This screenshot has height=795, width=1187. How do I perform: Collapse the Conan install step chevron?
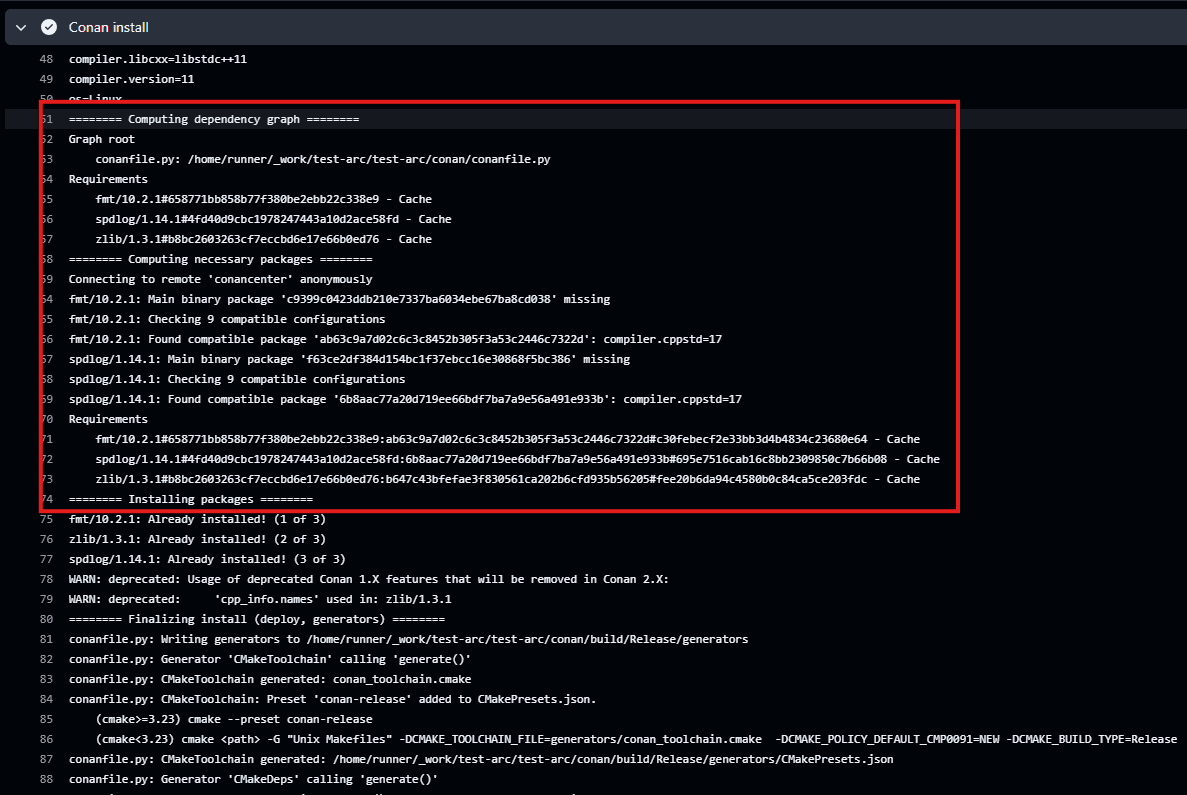[x=21, y=27]
